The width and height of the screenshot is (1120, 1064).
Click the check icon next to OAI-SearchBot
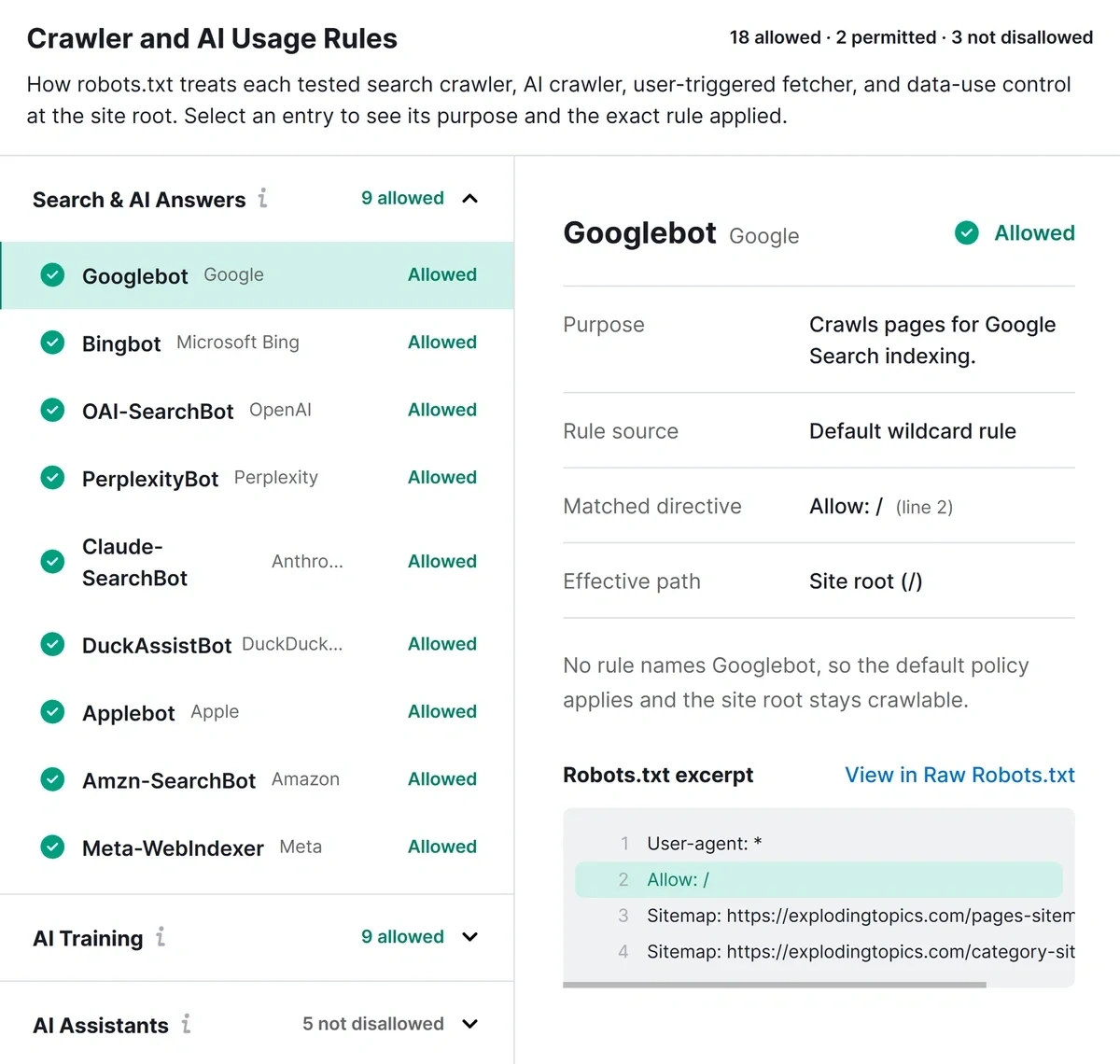[53, 410]
